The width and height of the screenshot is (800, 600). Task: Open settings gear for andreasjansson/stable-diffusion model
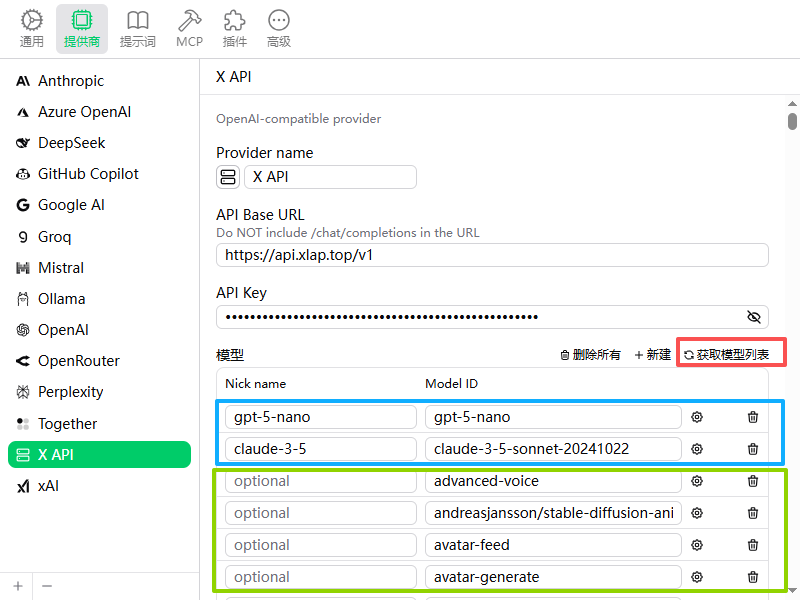click(x=697, y=513)
